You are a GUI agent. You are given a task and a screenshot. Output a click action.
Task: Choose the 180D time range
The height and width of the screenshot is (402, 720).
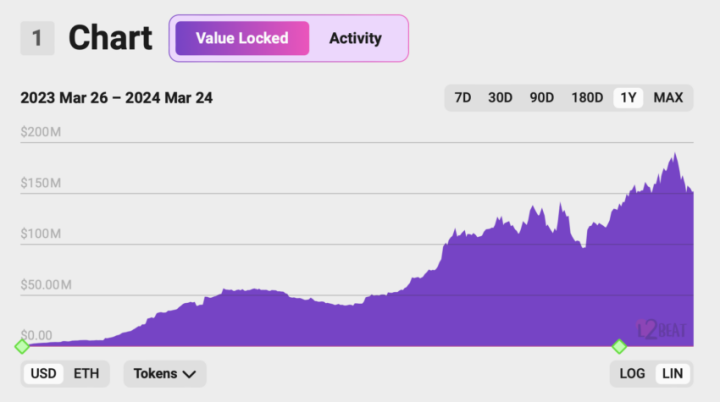[587, 98]
